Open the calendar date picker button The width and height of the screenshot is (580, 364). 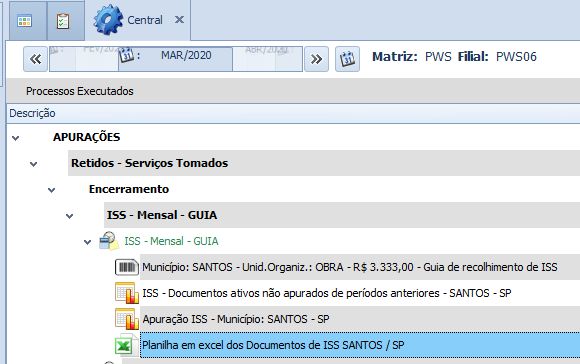[347, 59]
